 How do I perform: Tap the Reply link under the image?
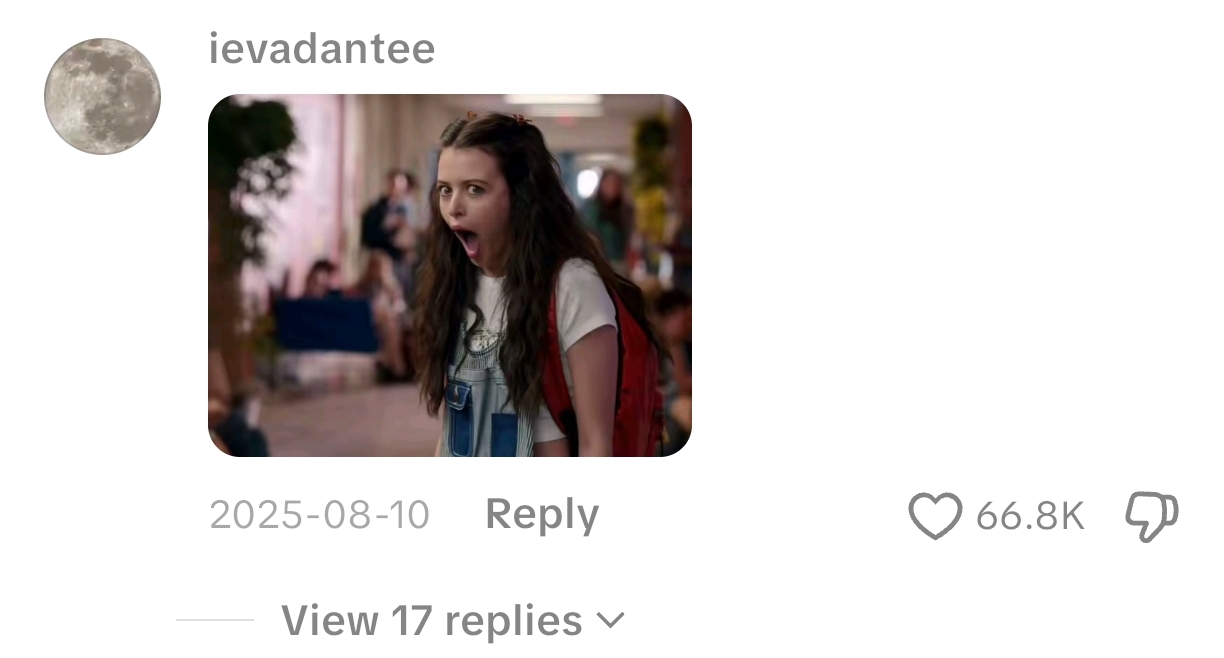(542, 515)
